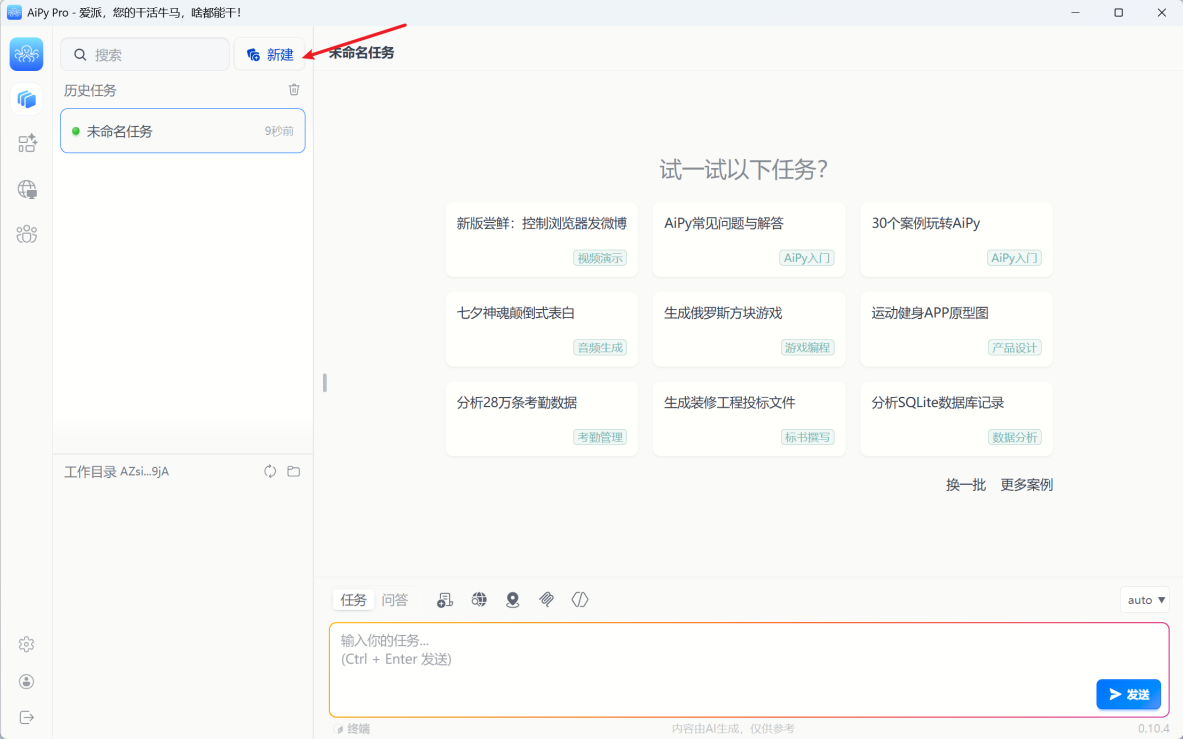Refresh the working directory
The height and width of the screenshot is (739, 1183).
click(270, 471)
